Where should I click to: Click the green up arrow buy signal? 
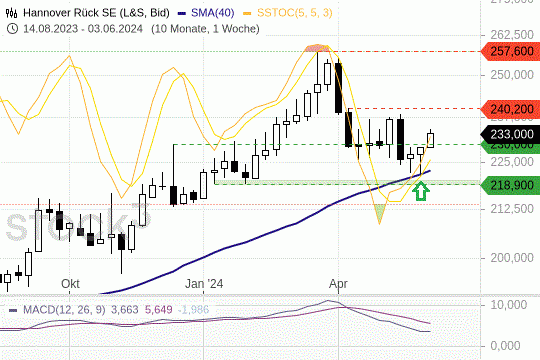421,192
